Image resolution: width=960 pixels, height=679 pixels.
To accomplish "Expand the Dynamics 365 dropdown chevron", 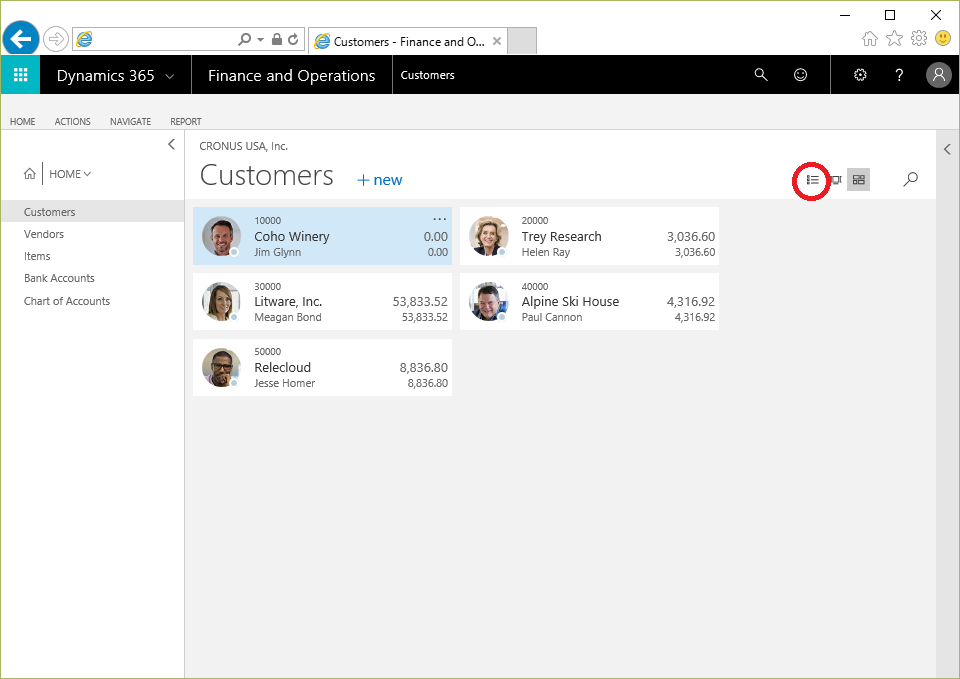I will [x=170, y=77].
